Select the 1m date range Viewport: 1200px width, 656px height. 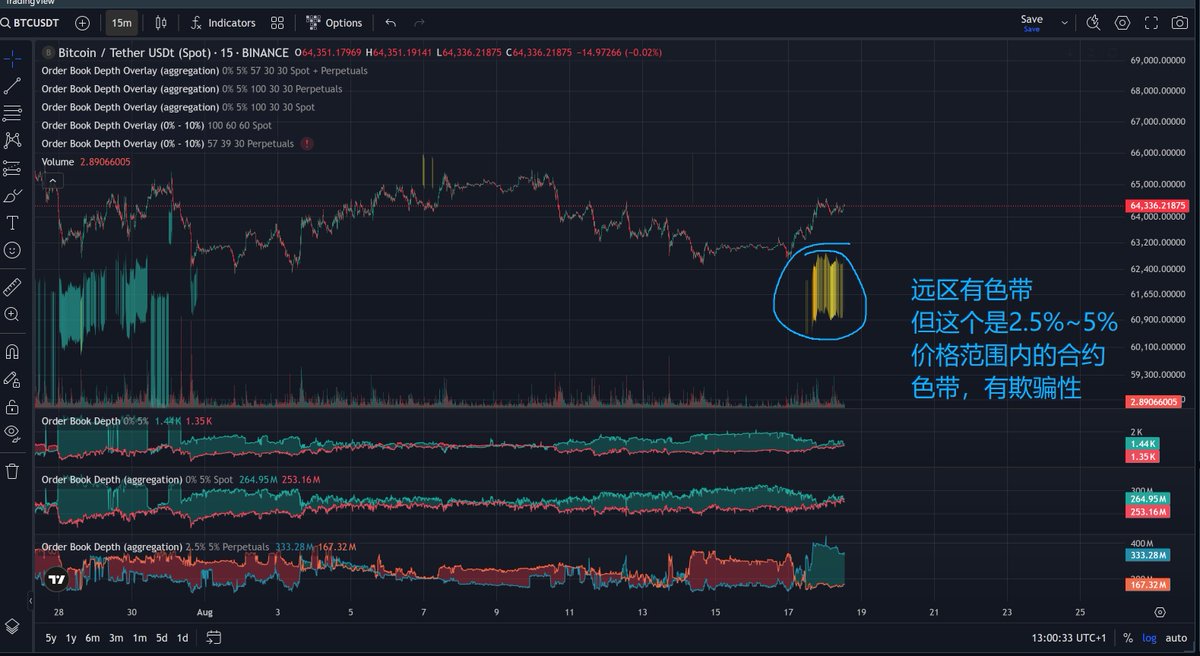(x=139, y=637)
